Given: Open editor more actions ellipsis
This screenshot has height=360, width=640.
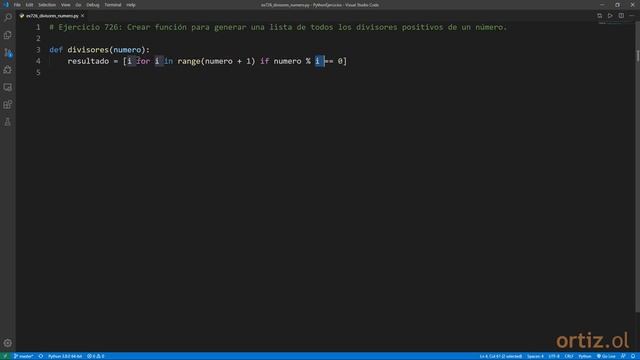Looking at the screenshot, I should pos(632,16).
